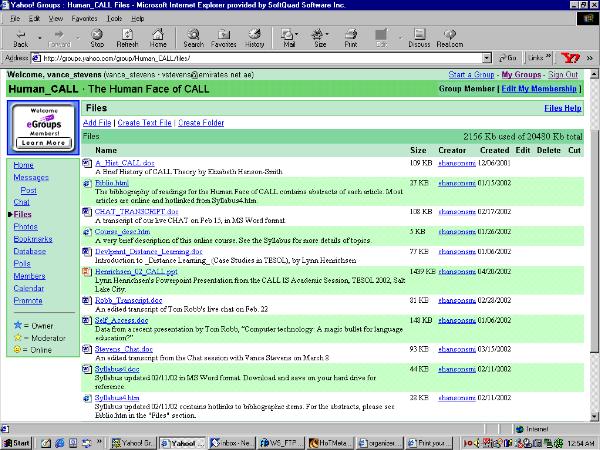Open the Bookmarks sidebar link
The height and width of the screenshot is (450, 600).
tap(33, 239)
